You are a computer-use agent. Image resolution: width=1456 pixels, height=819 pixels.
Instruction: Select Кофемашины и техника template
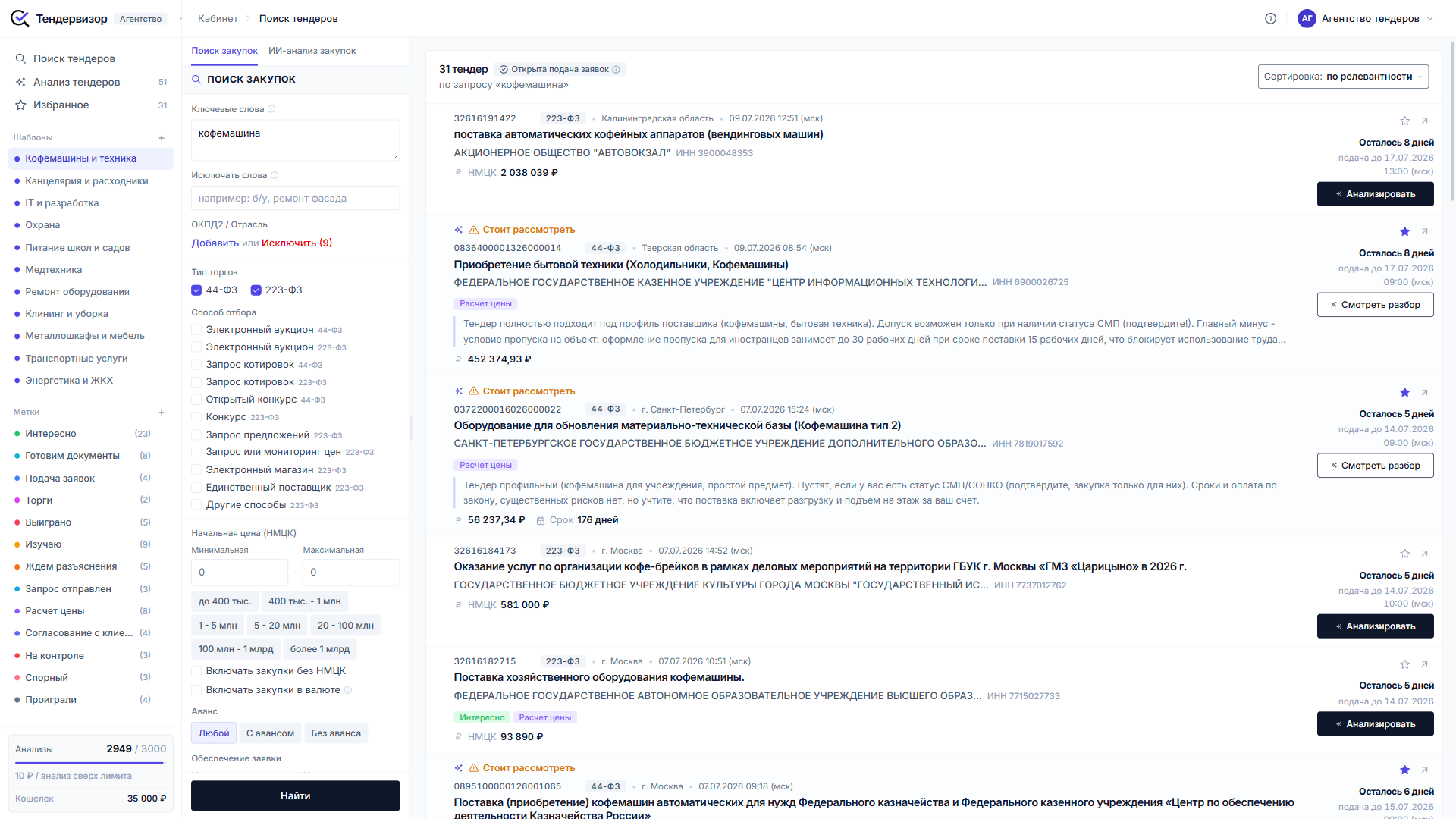pos(90,158)
